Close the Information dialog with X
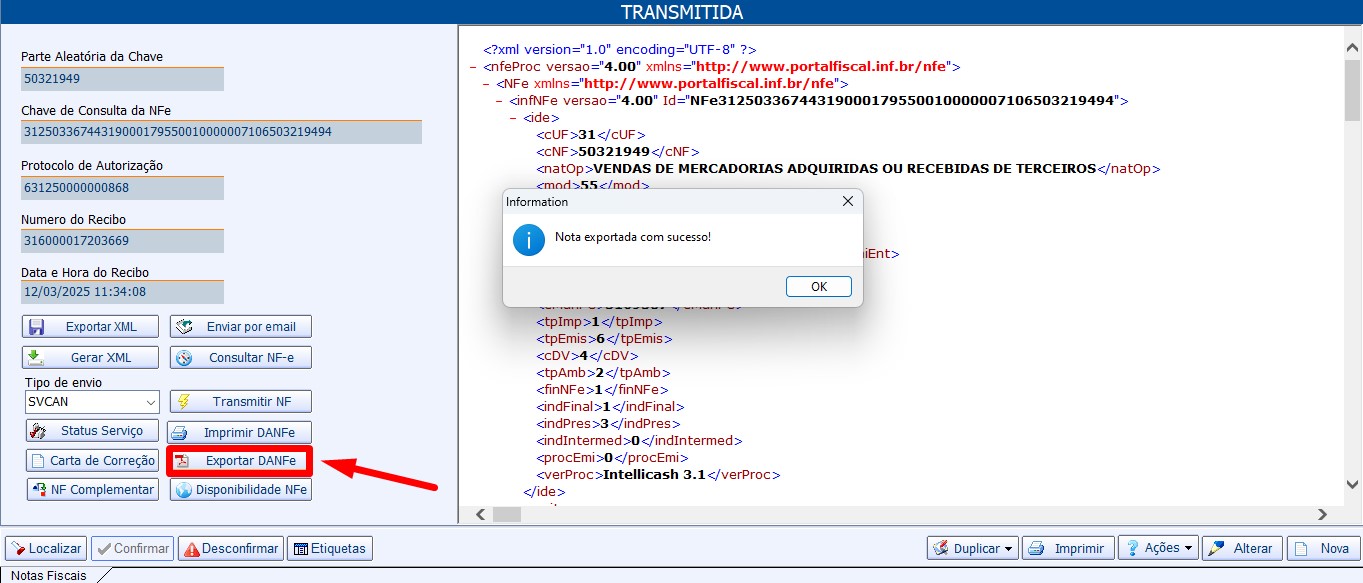 848,202
